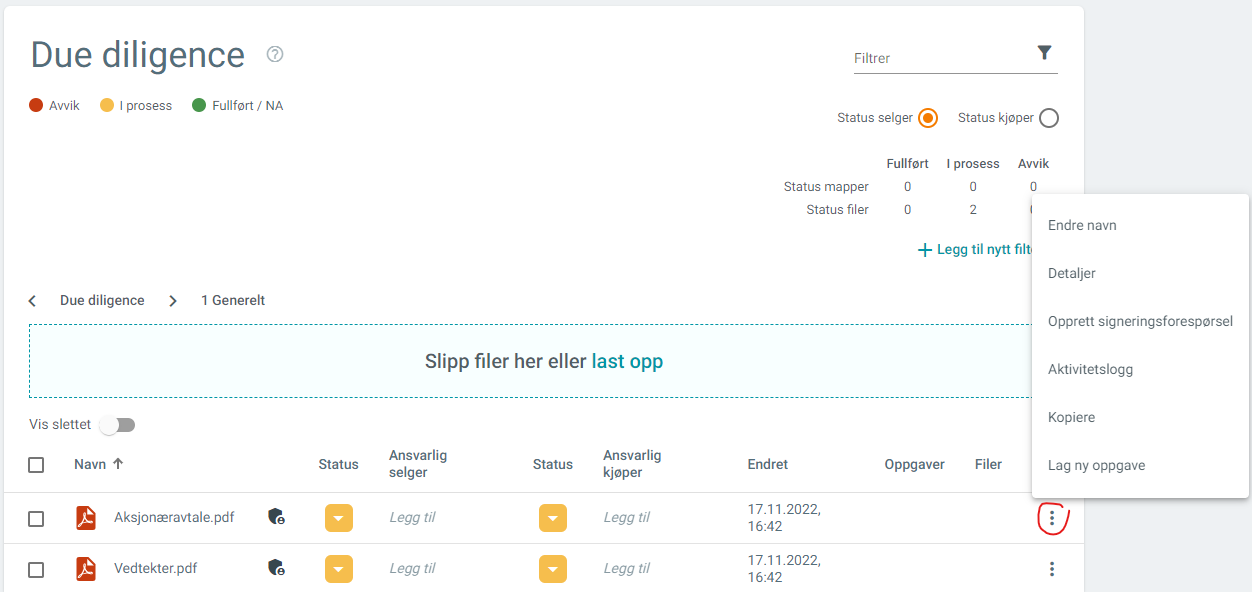Screen dimensions: 1252x592
Task: Toggle the Vis slettet switch
Action: point(118,425)
